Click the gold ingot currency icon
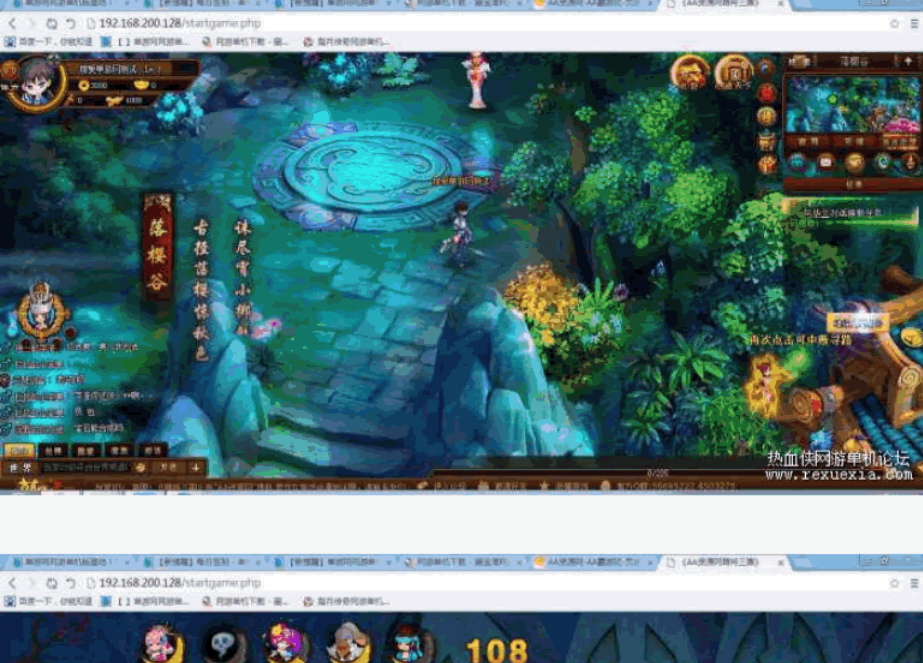This screenshot has height=663, width=923. pyautogui.click(x=141, y=85)
